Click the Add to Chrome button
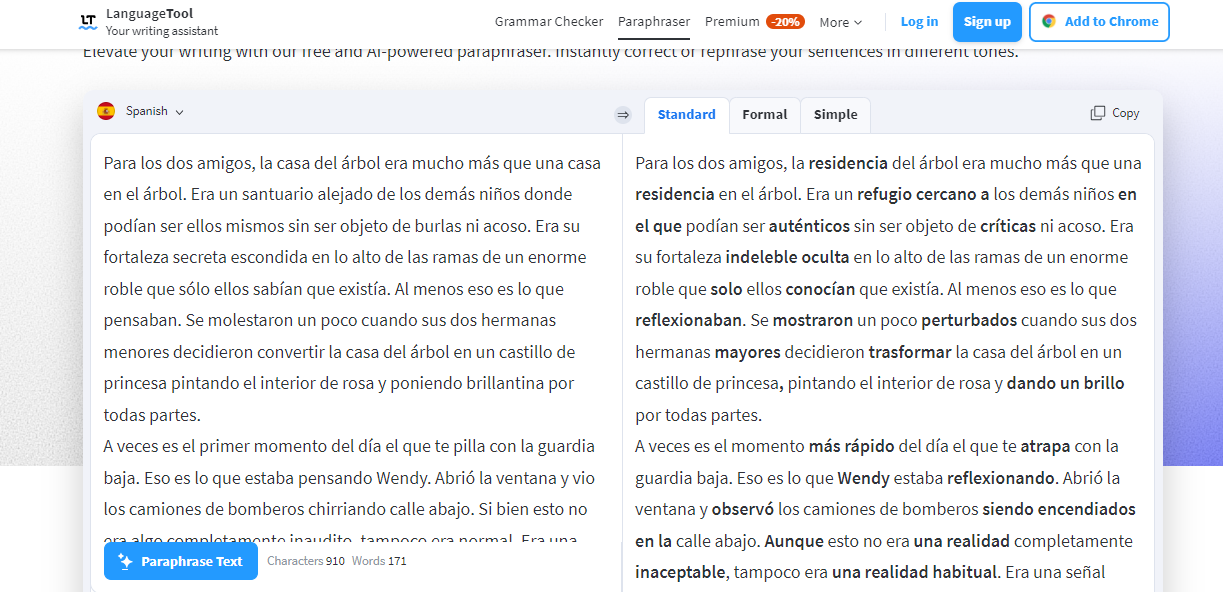The width and height of the screenshot is (1223, 592). click(1098, 21)
